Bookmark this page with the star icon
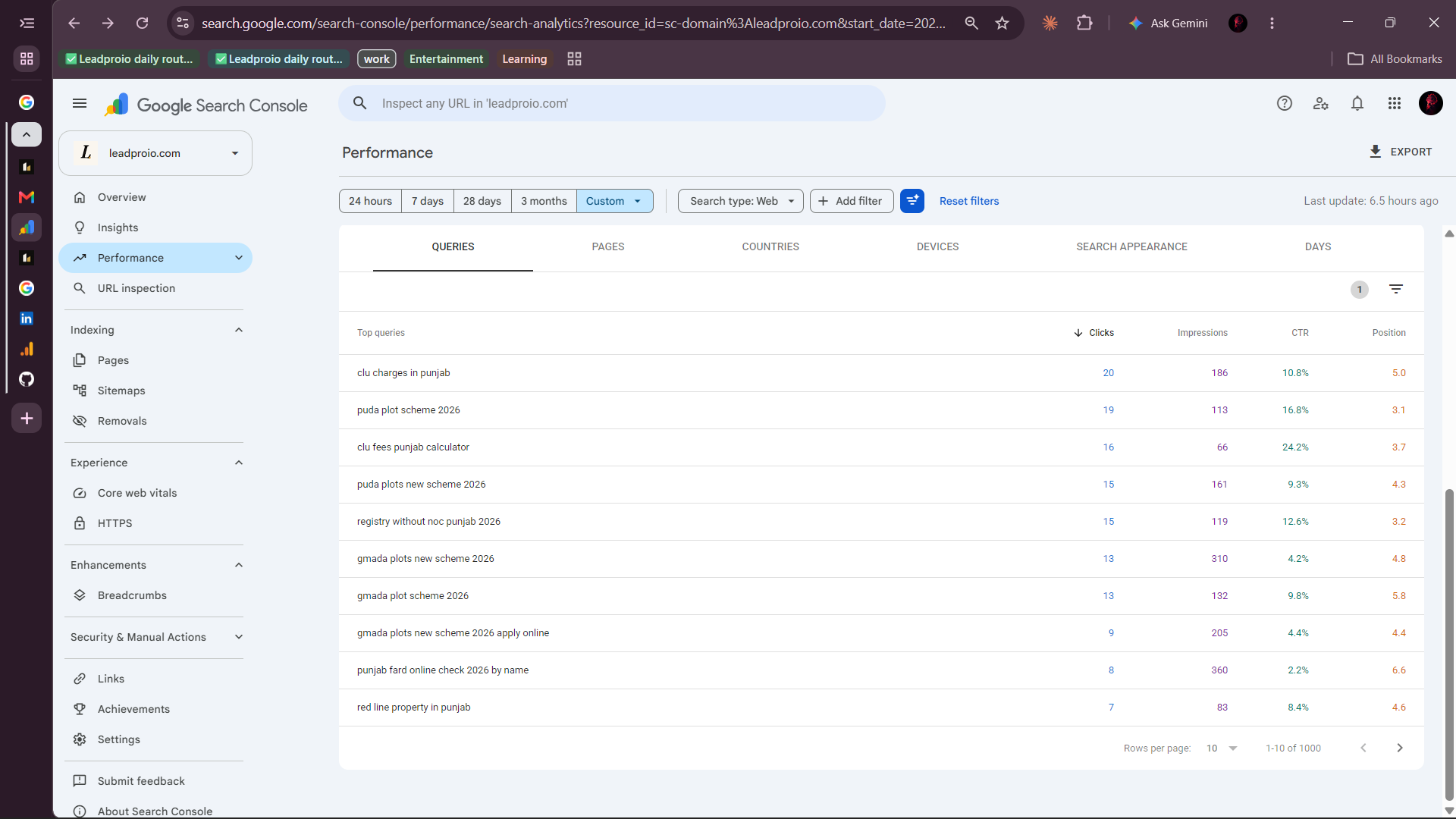Viewport: 1456px width, 819px height. click(1003, 24)
